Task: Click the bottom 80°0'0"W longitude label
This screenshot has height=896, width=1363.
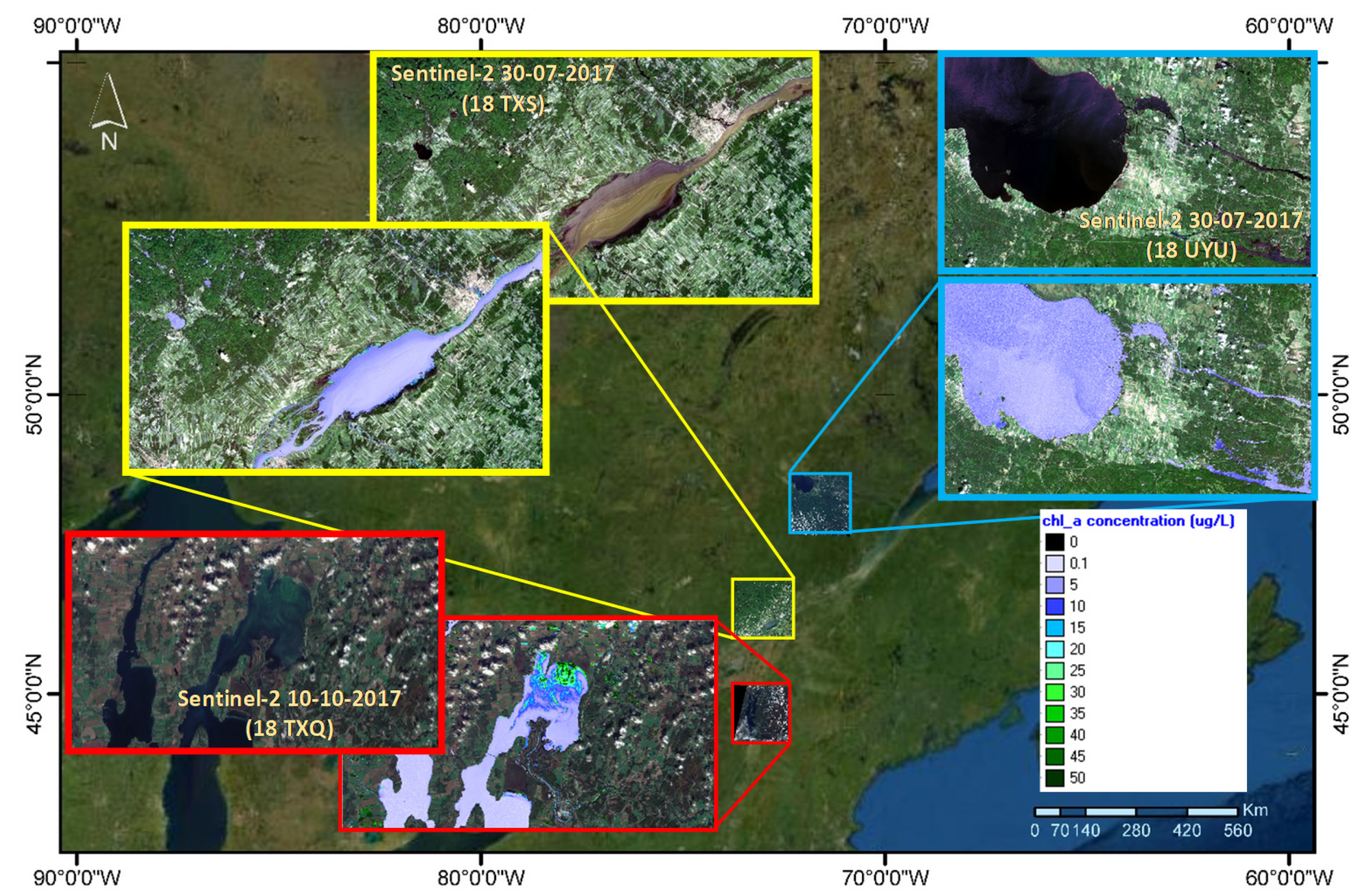Action: (x=481, y=878)
